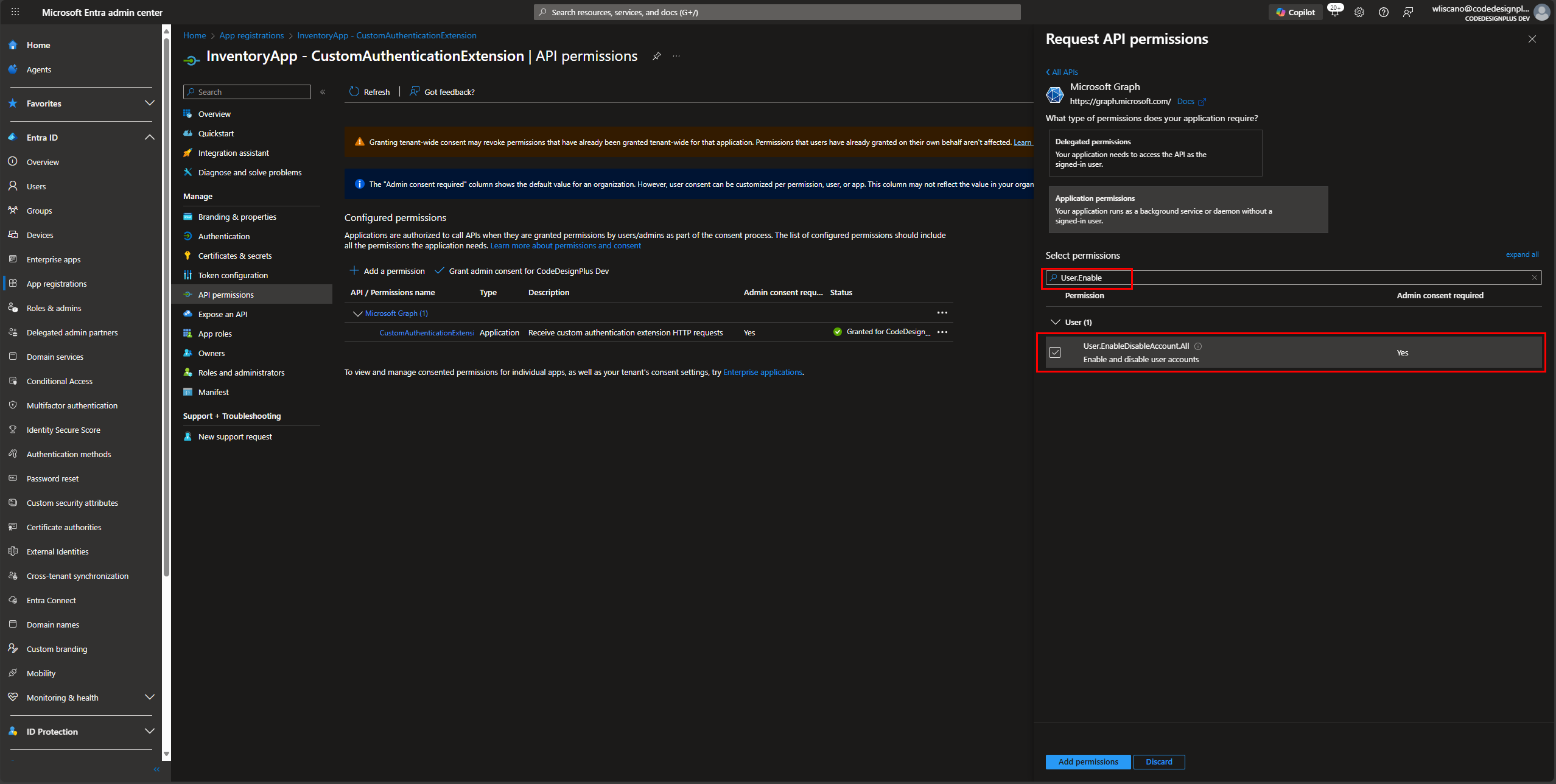Open the settings gear icon
The image size is (1556, 784).
(1359, 12)
